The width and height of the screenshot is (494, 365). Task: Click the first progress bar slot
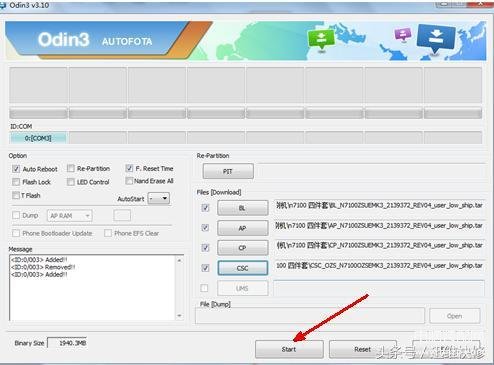pos(38,114)
